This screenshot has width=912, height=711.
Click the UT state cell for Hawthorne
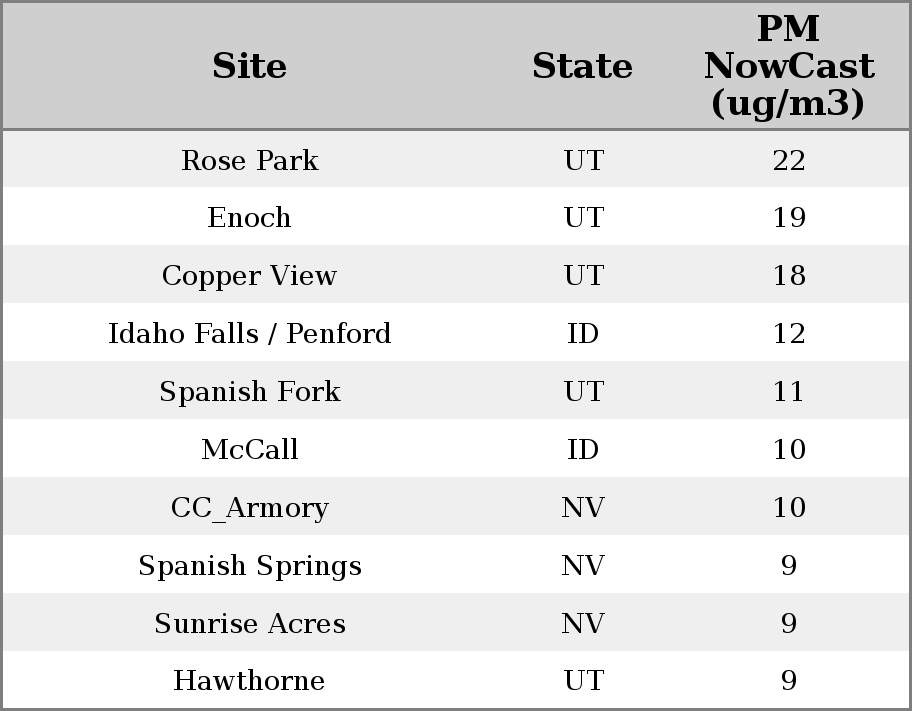(583, 681)
